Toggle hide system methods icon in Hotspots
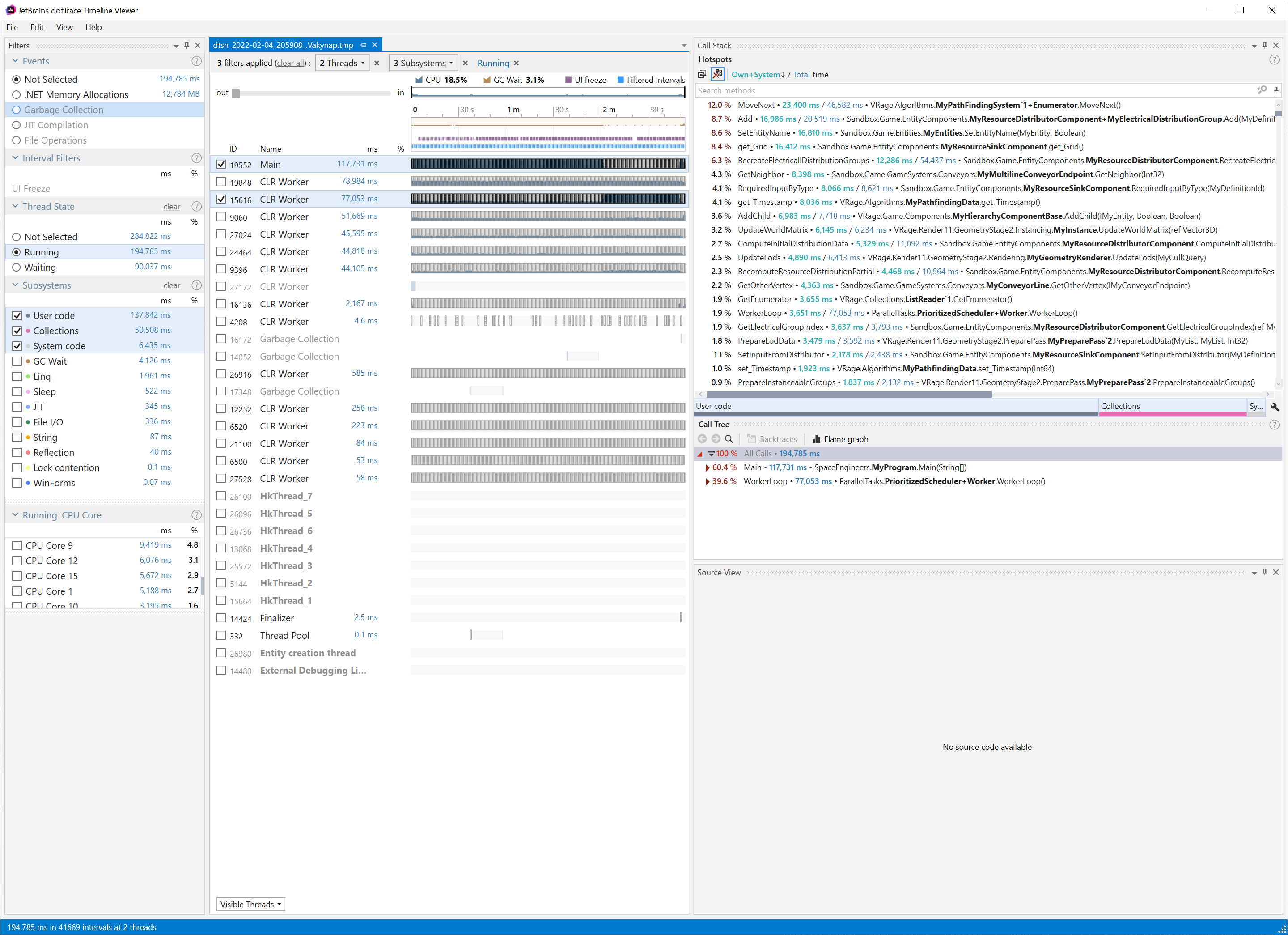 tap(718, 74)
